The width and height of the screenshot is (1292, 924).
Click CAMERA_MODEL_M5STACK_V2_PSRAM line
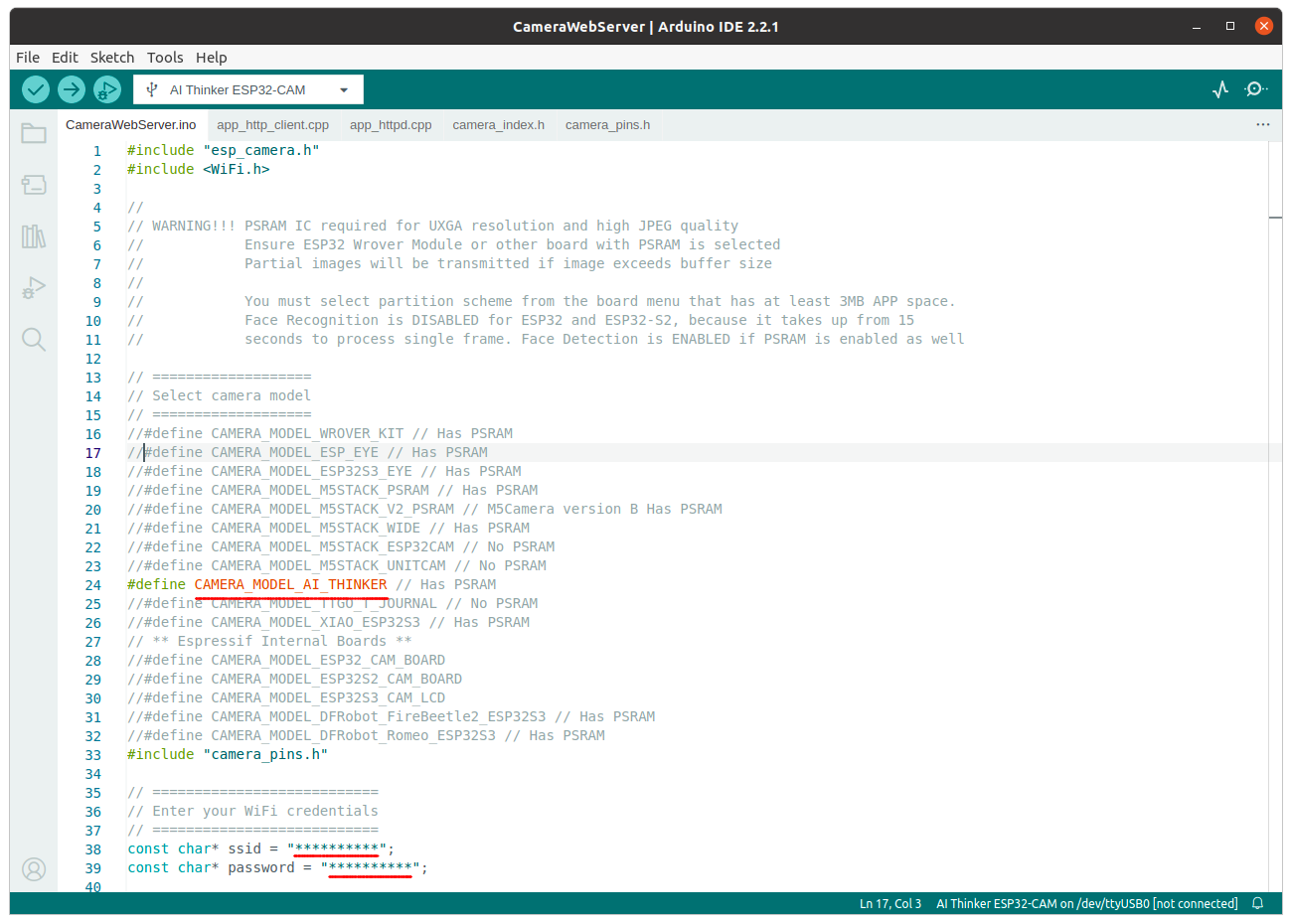(x=424, y=509)
